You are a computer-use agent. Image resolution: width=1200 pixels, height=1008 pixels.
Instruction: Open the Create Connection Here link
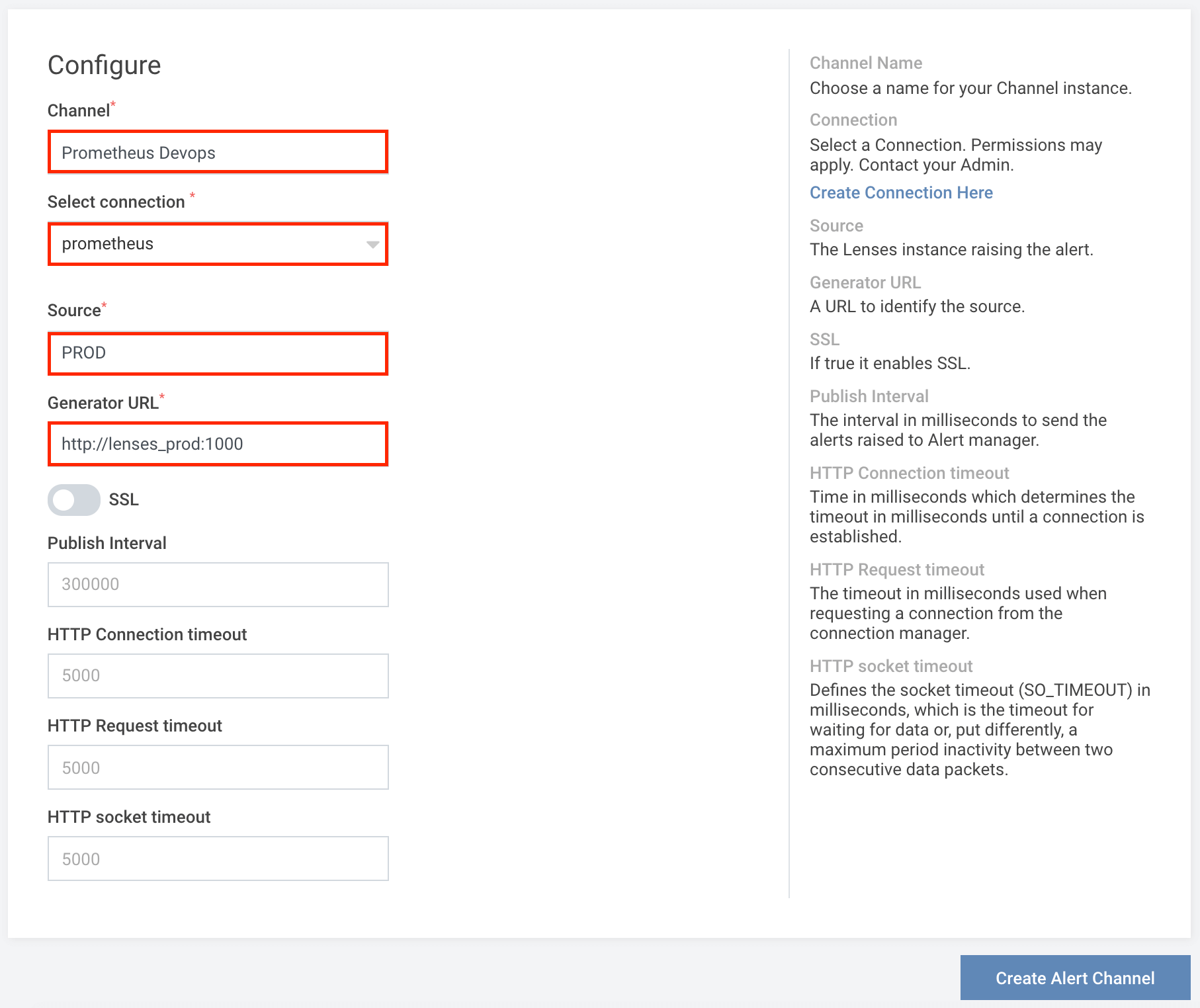(901, 192)
